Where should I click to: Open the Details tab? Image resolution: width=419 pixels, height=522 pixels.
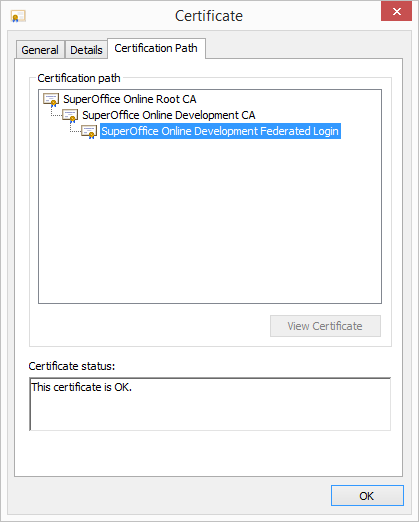[x=86, y=50]
